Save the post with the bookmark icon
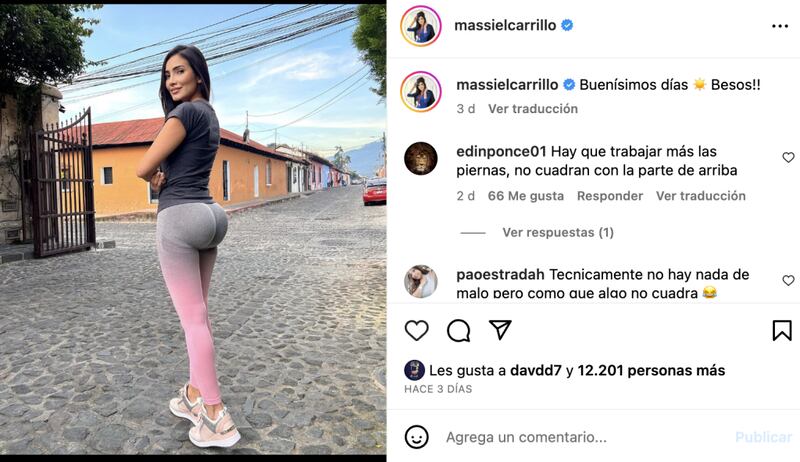 coord(782,330)
